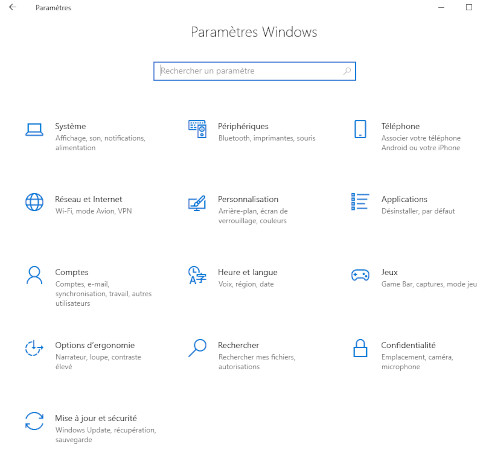Click the Rechercher category heading
The image size is (492, 450).
coord(238,345)
